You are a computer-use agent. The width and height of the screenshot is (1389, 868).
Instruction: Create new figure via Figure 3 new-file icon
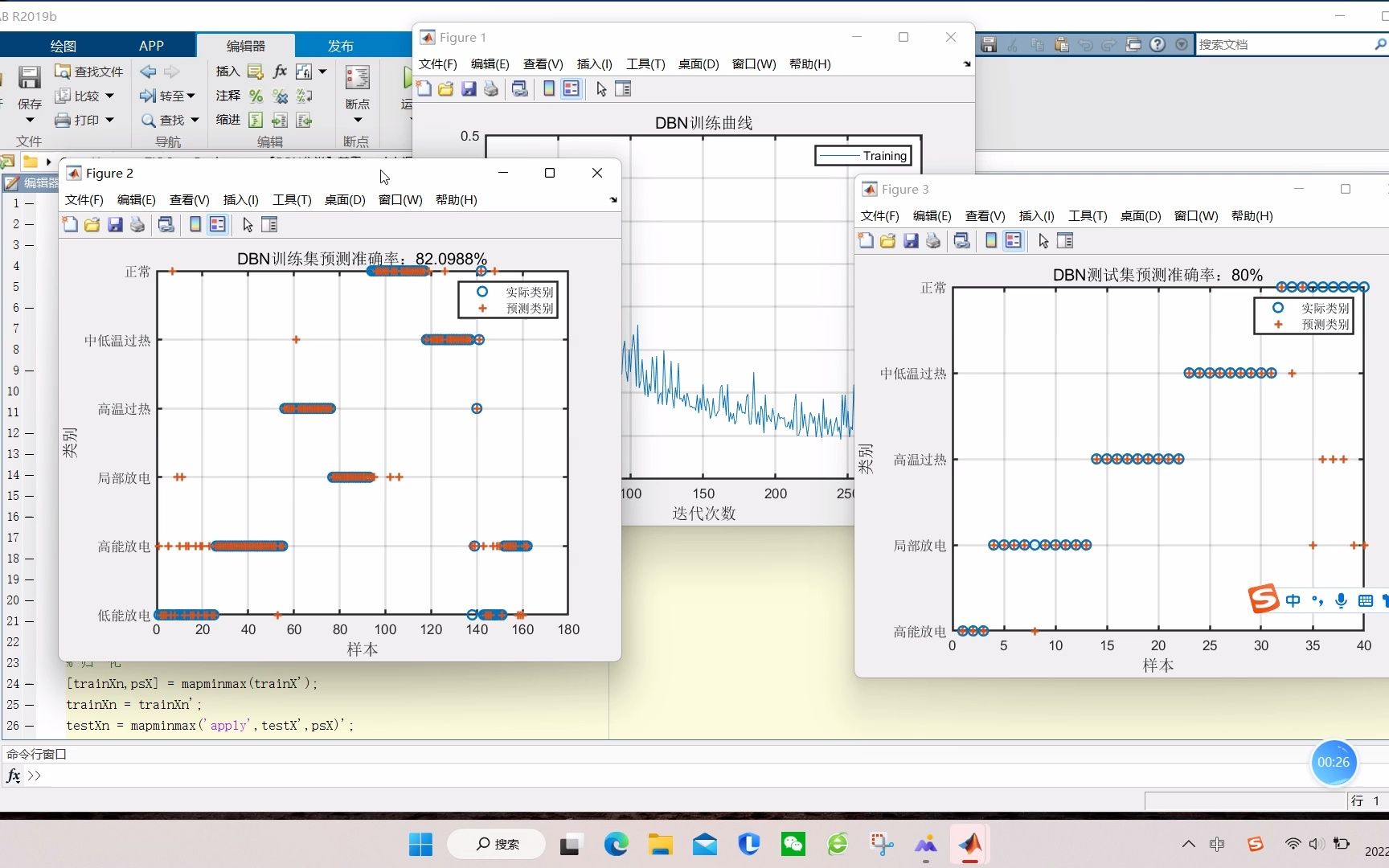865,240
